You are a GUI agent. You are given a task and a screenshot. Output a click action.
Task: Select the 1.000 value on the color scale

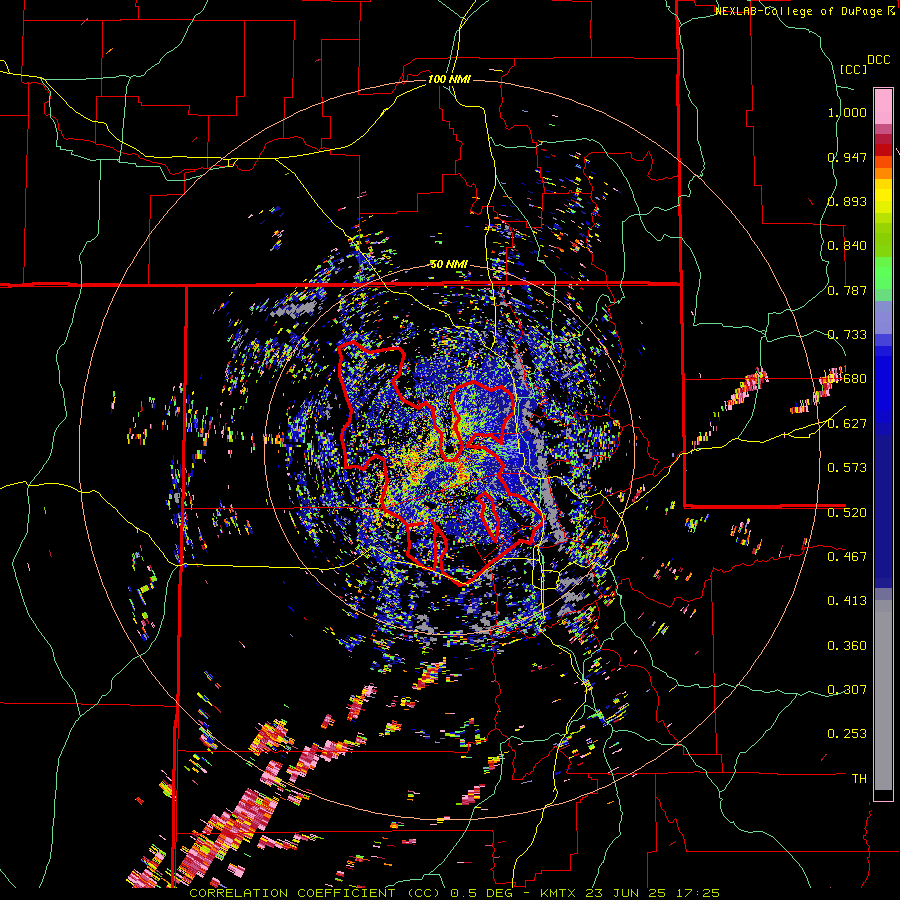click(847, 112)
